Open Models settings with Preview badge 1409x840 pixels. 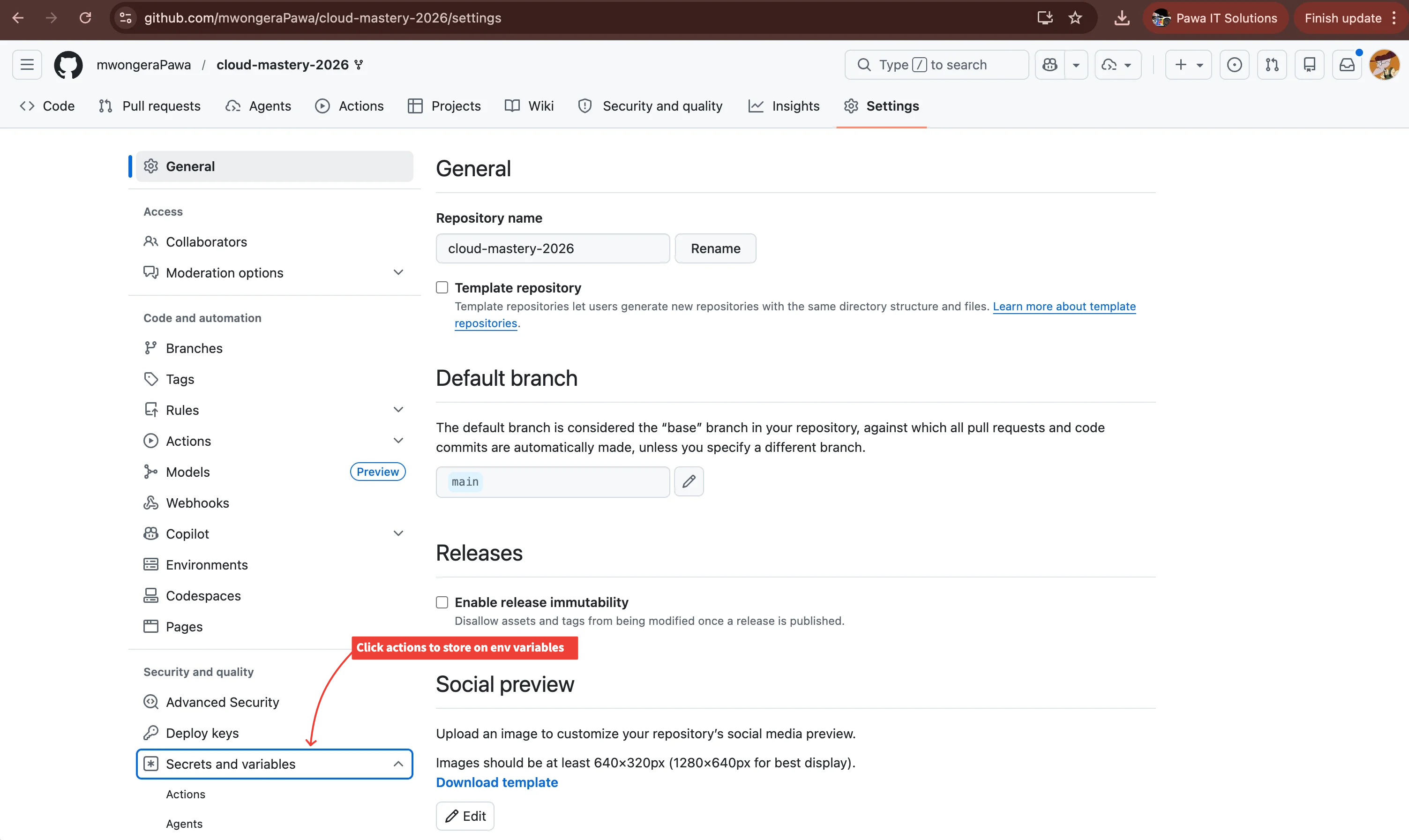click(275, 472)
